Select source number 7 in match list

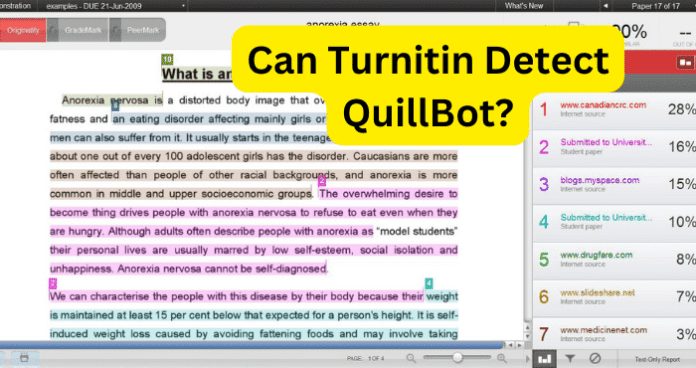pyautogui.click(x=544, y=334)
